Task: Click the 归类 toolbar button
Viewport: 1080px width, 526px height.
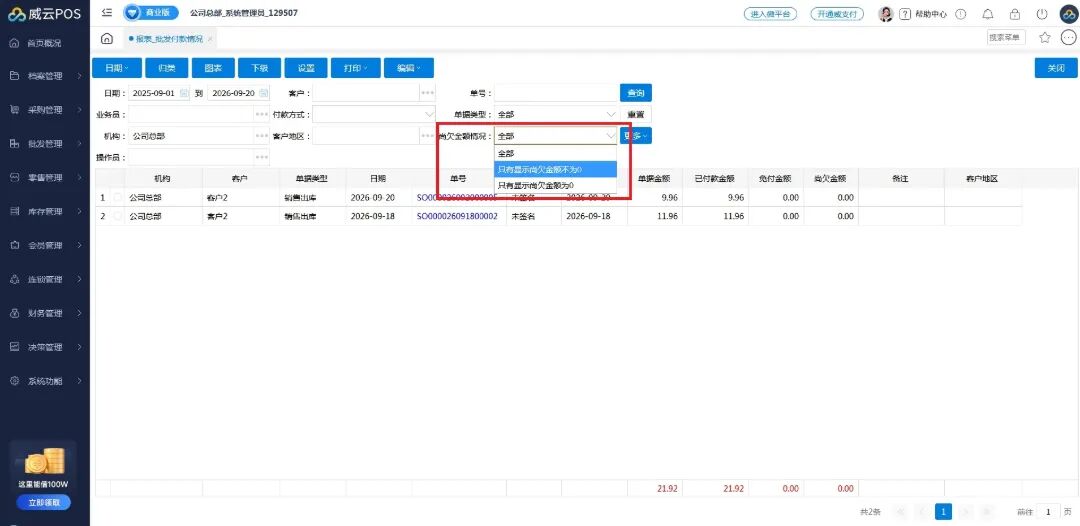Action: pyautogui.click(x=167, y=68)
